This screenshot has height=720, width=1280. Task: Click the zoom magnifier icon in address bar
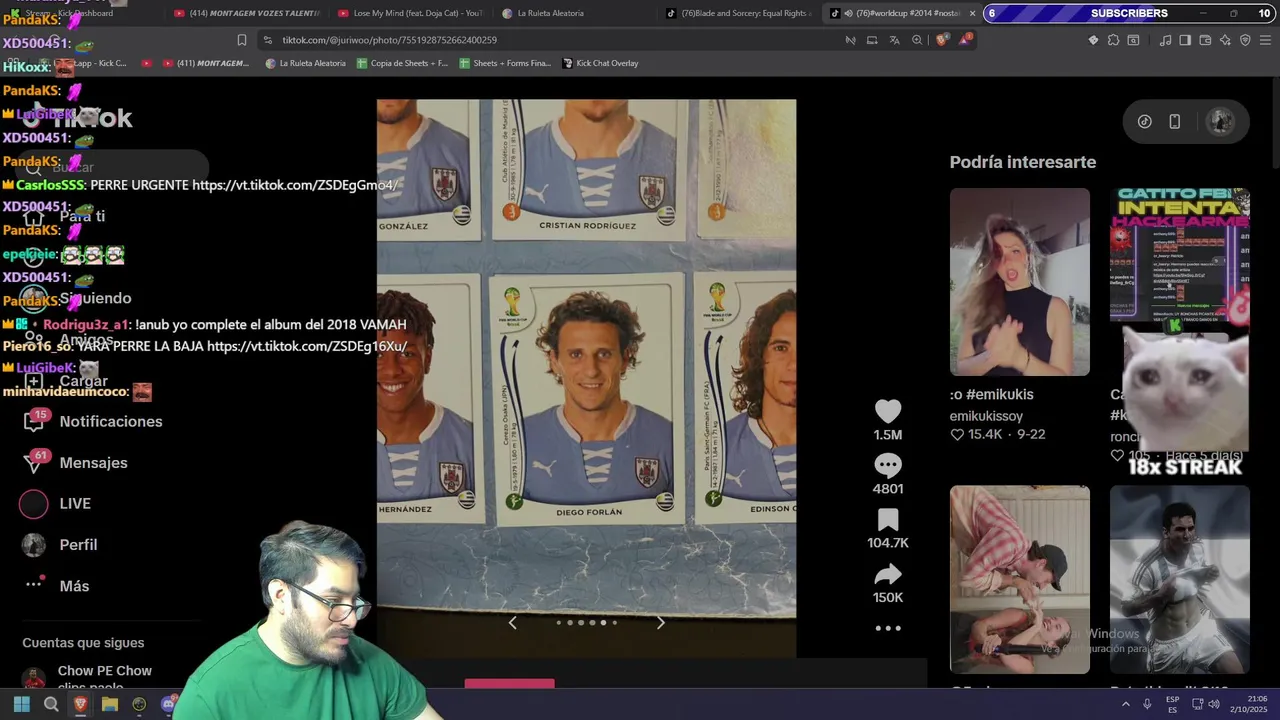click(917, 40)
